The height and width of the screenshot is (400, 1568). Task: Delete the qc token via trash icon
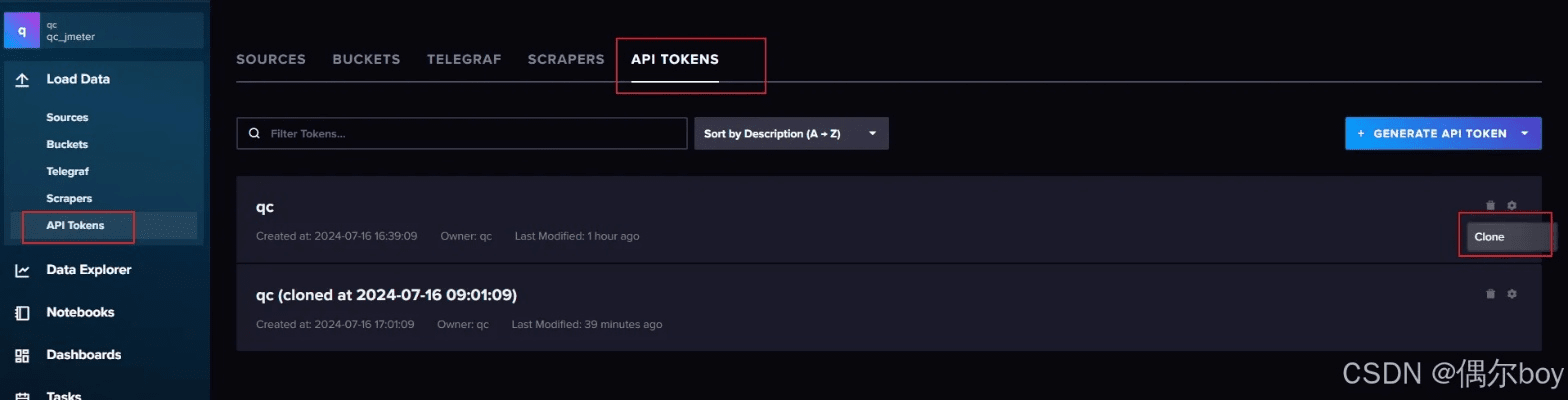1491,205
